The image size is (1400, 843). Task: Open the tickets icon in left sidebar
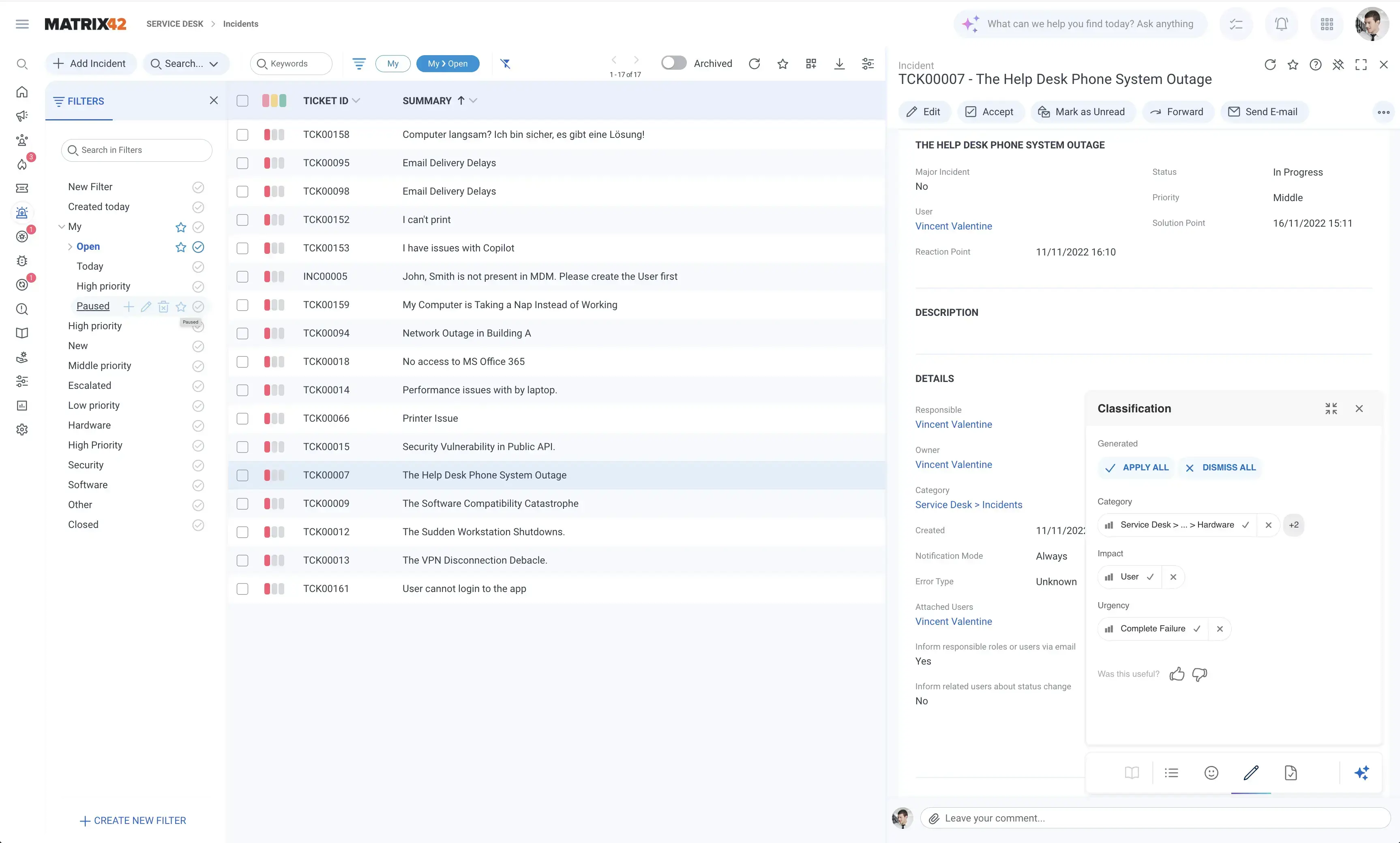(22, 188)
